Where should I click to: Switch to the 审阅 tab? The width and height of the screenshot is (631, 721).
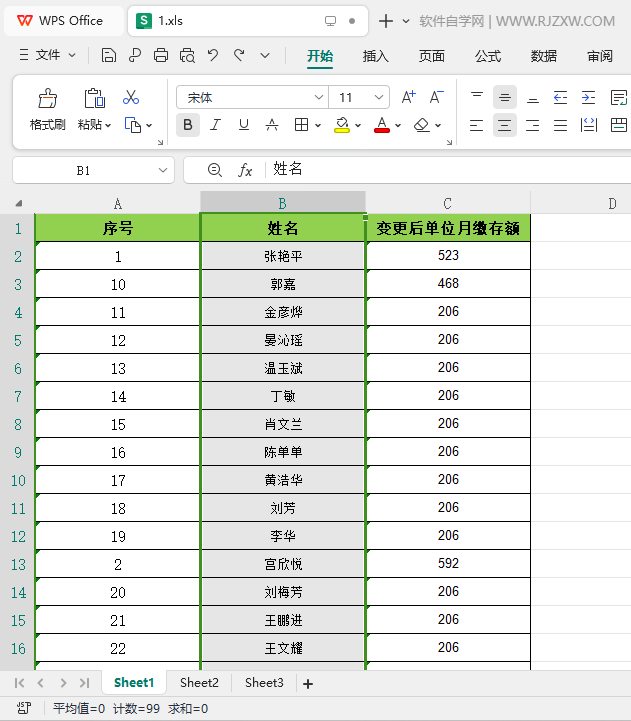click(x=600, y=56)
